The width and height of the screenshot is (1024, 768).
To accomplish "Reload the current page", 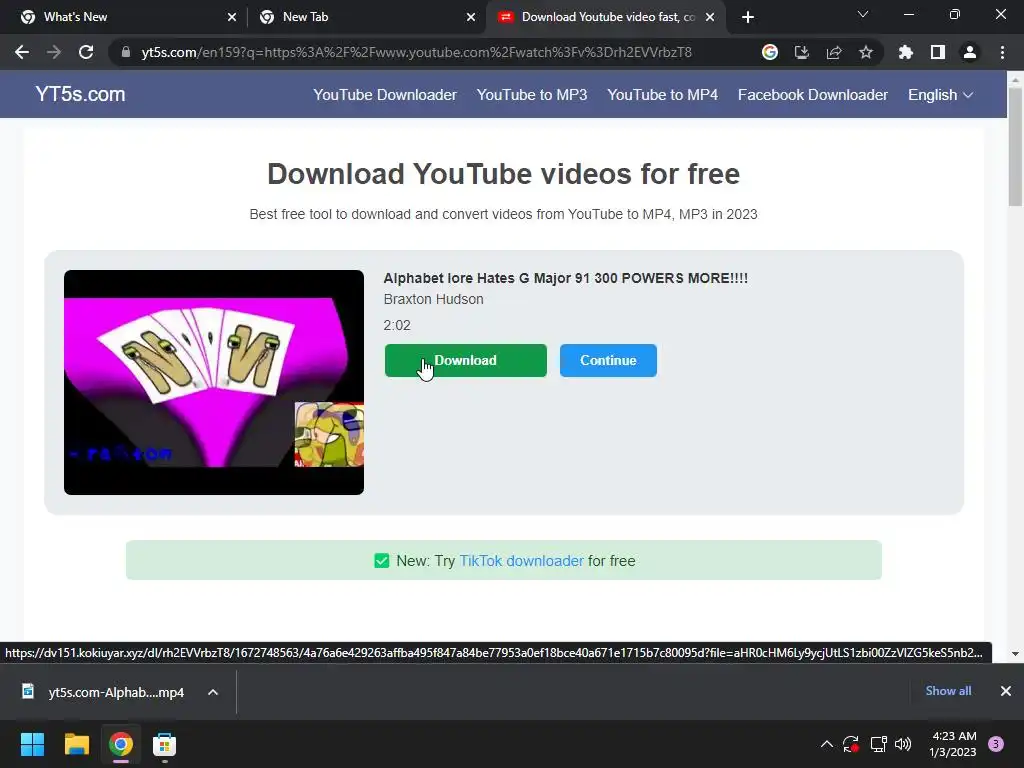I will click(86, 52).
